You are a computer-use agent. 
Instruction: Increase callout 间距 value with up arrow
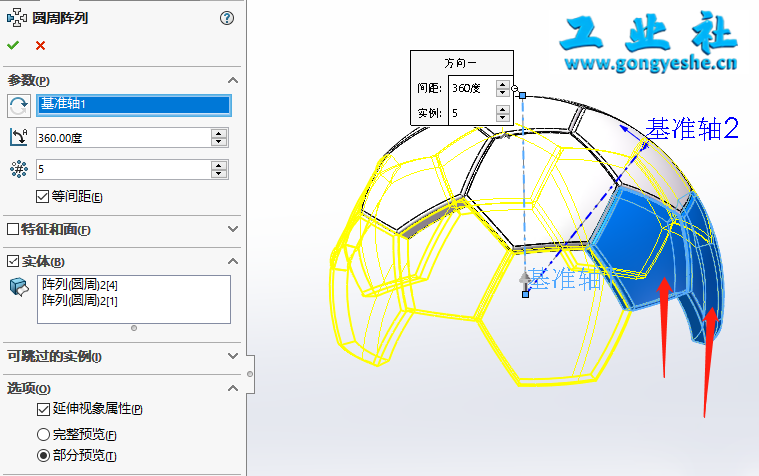[502, 84]
